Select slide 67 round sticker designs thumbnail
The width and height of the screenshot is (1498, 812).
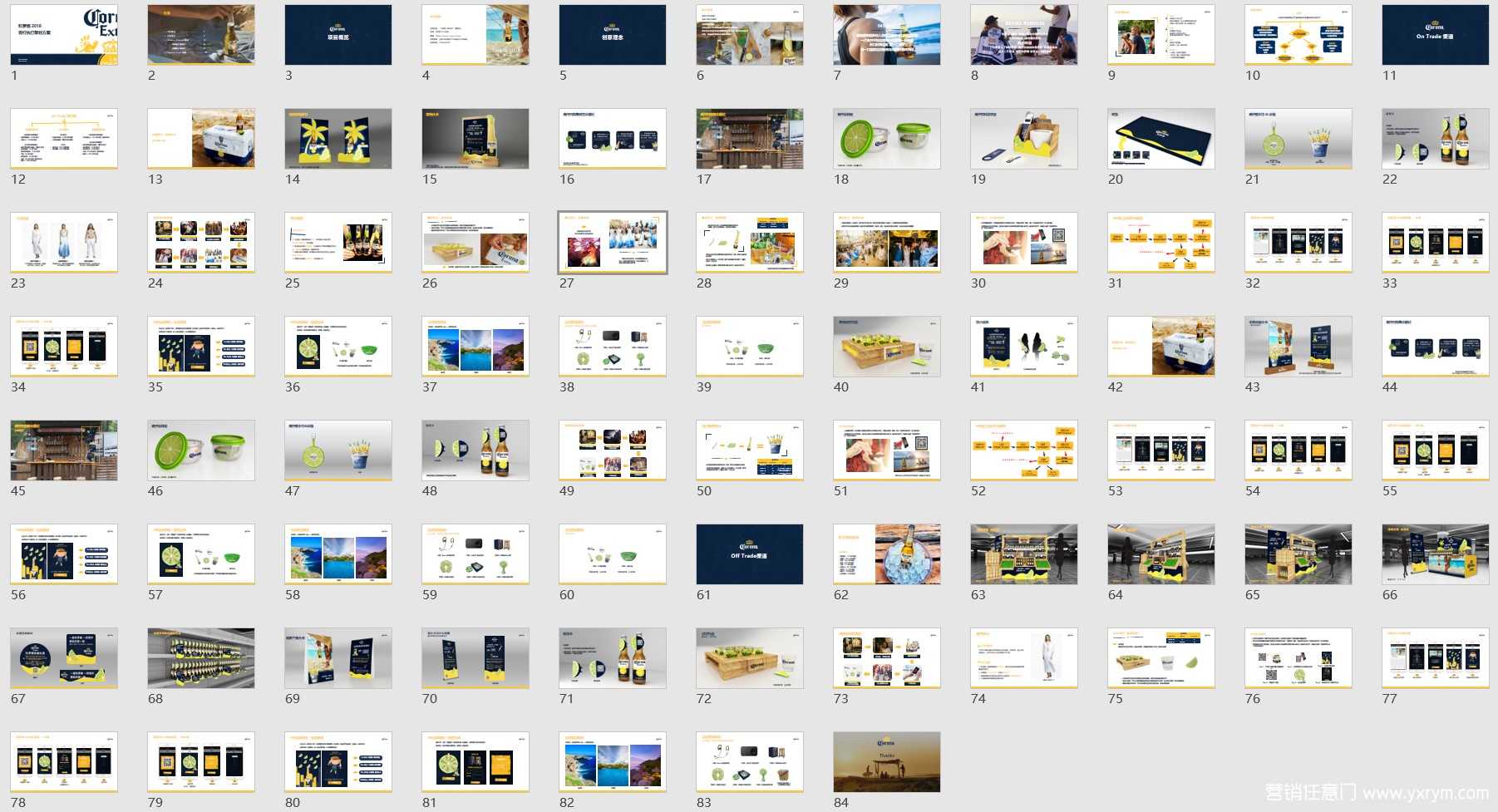64,658
